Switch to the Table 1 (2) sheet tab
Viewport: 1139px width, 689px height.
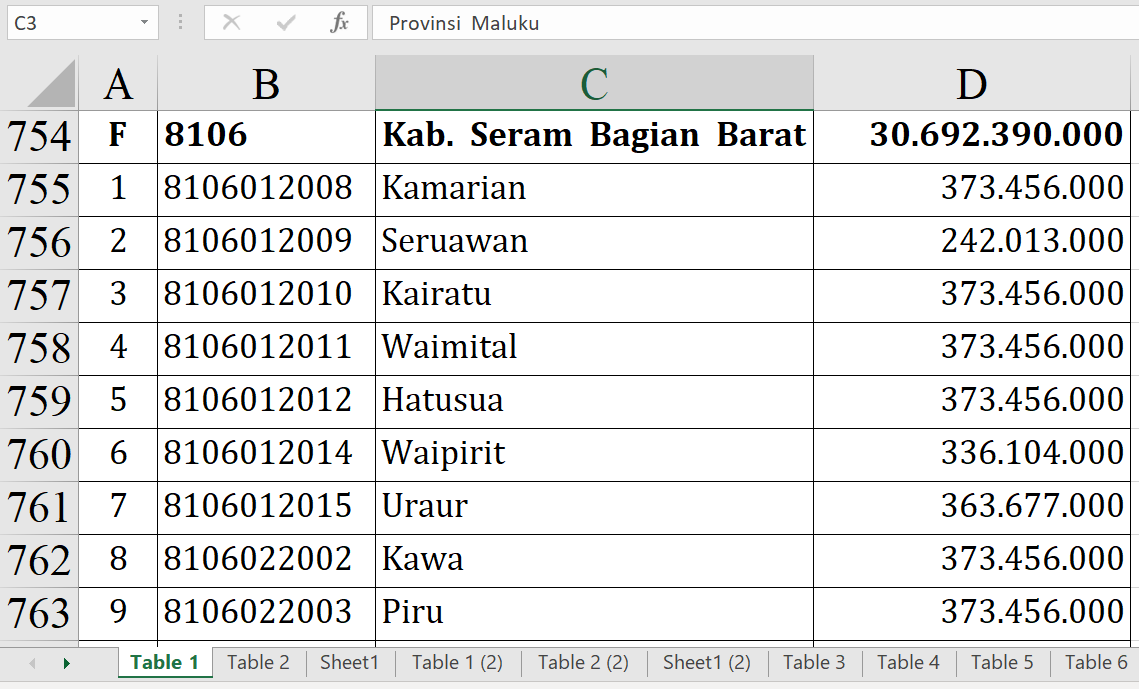click(457, 662)
